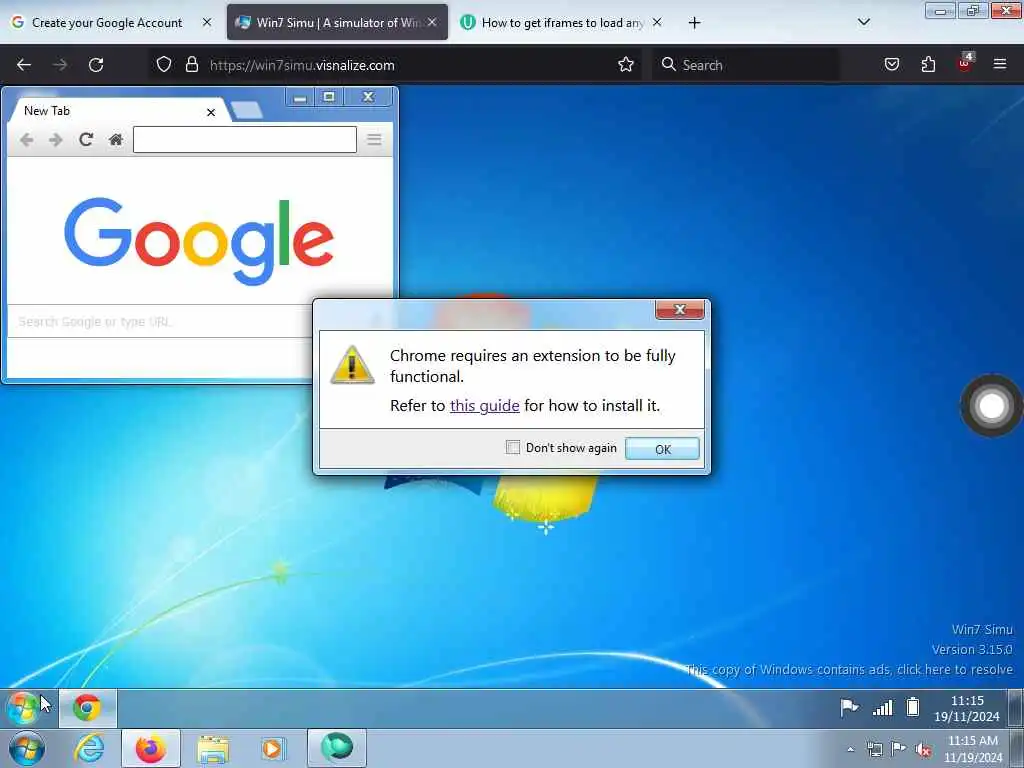This screenshot has height=768, width=1024.
Task: Select green globe app in host taskbar
Action: [337, 747]
